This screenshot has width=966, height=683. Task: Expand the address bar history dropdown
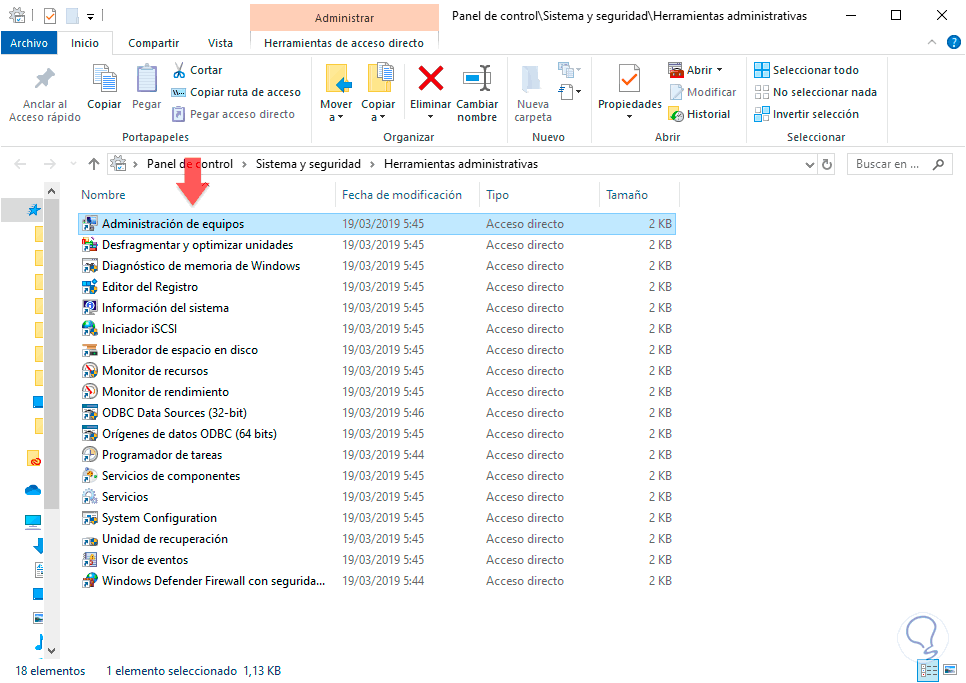810,164
